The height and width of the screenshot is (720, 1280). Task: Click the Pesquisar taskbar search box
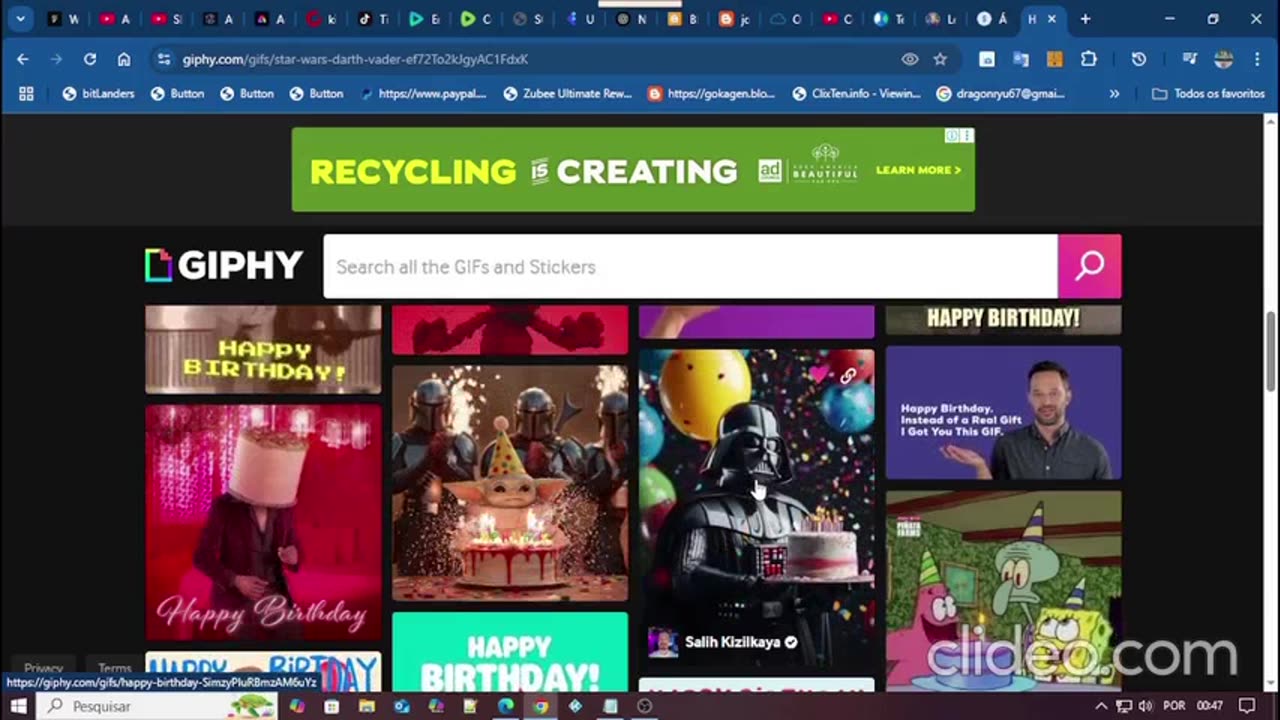click(157, 706)
